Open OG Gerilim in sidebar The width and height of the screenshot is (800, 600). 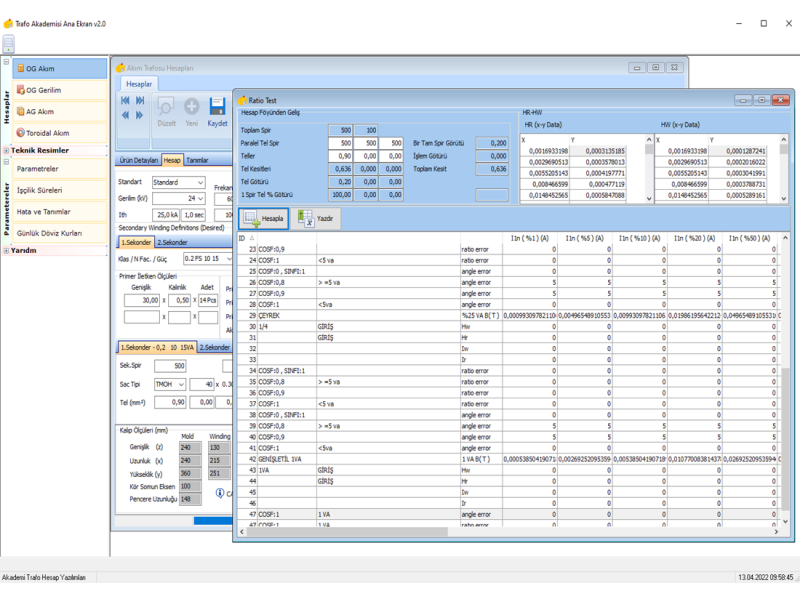(x=59, y=90)
